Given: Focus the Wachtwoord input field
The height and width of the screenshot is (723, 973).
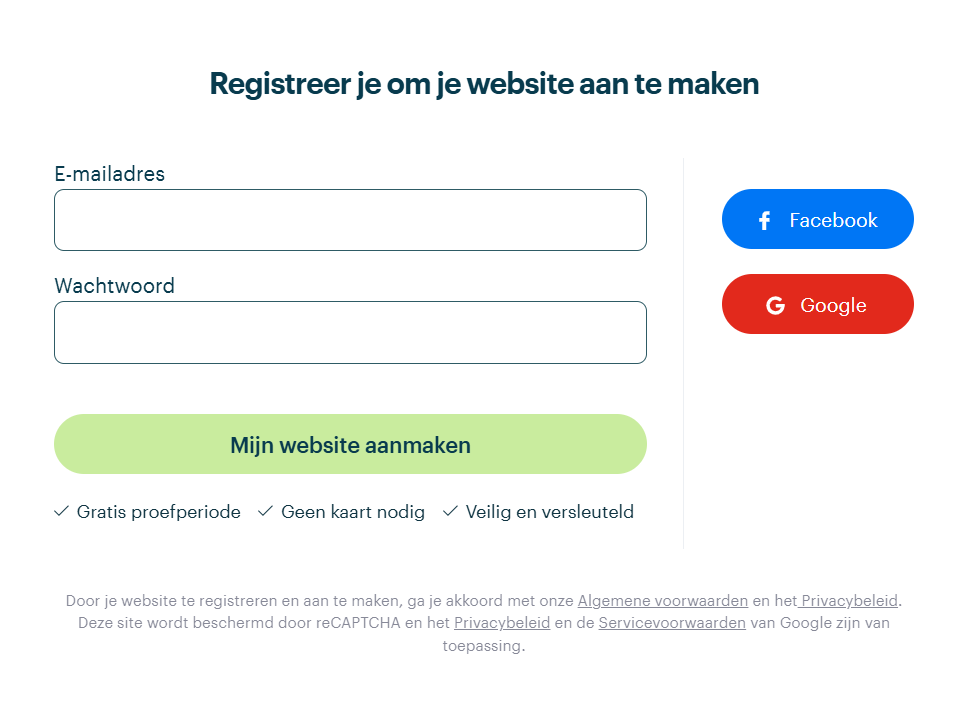Looking at the screenshot, I should pos(351,332).
